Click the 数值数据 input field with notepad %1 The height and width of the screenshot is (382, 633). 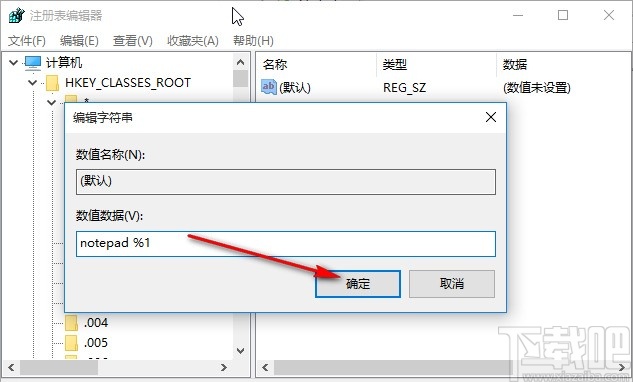pyautogui.click(x=286, y=244)
